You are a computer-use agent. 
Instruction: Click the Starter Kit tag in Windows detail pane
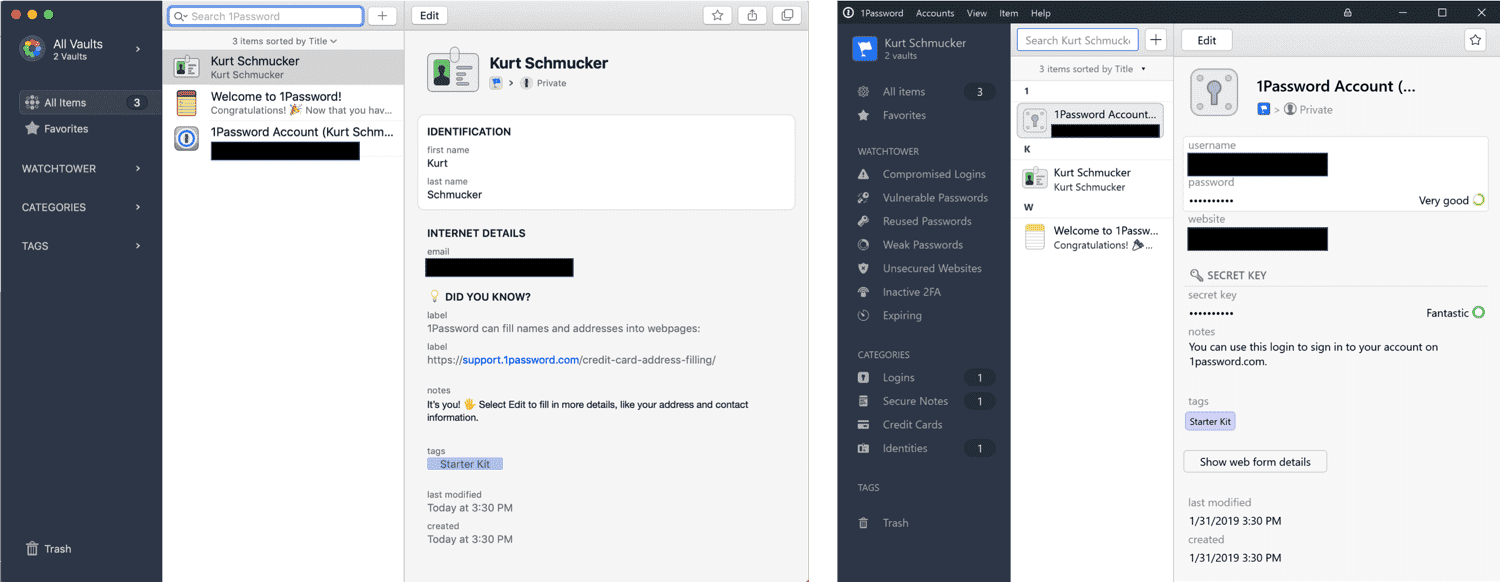[x=1210, y=422]
